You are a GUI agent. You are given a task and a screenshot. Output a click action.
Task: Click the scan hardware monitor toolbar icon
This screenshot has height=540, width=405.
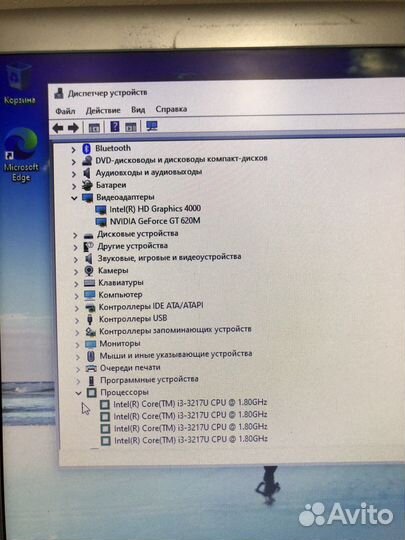click(x=152, y=126)
